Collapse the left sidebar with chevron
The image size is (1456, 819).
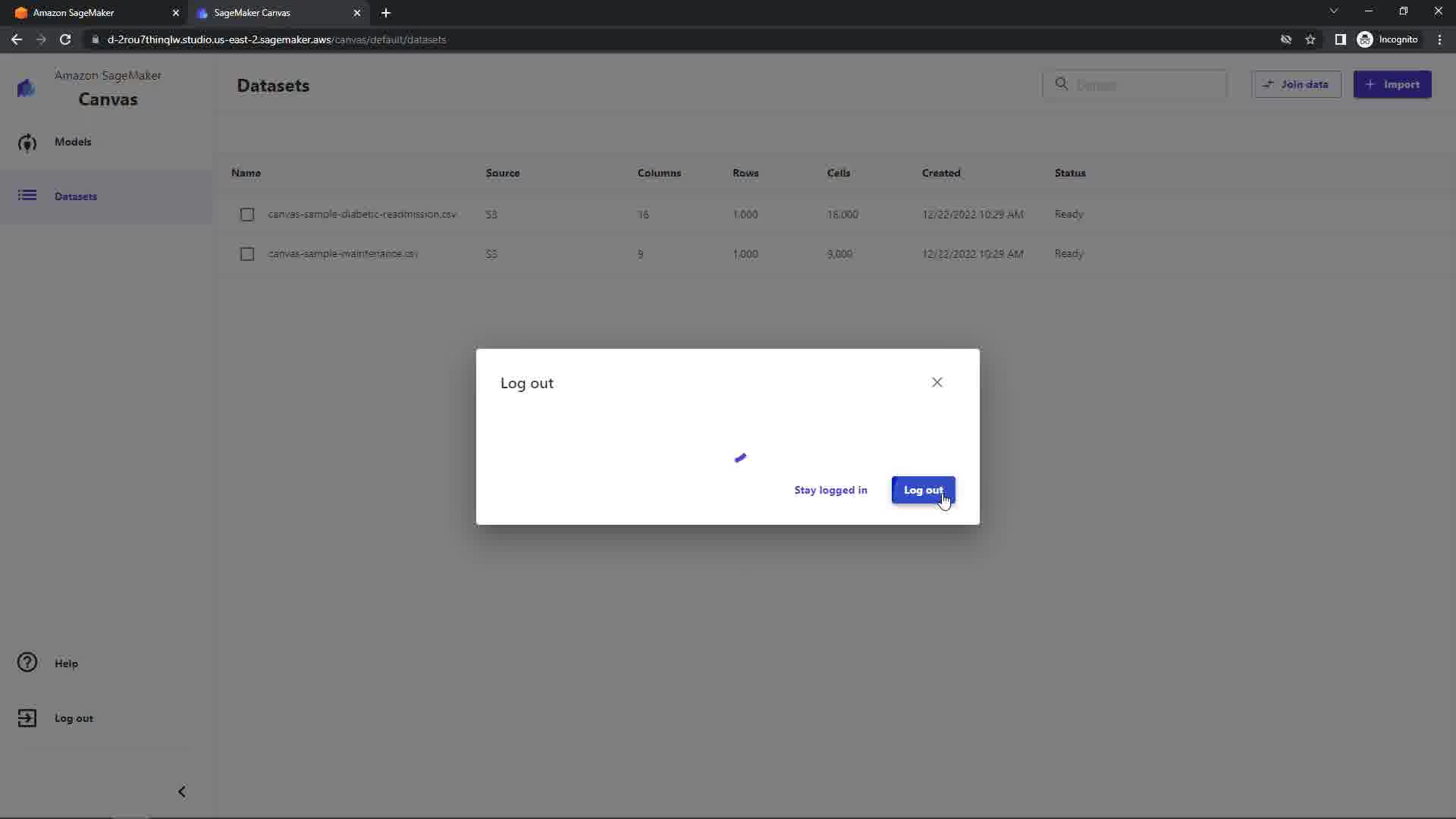pos(182,792)
